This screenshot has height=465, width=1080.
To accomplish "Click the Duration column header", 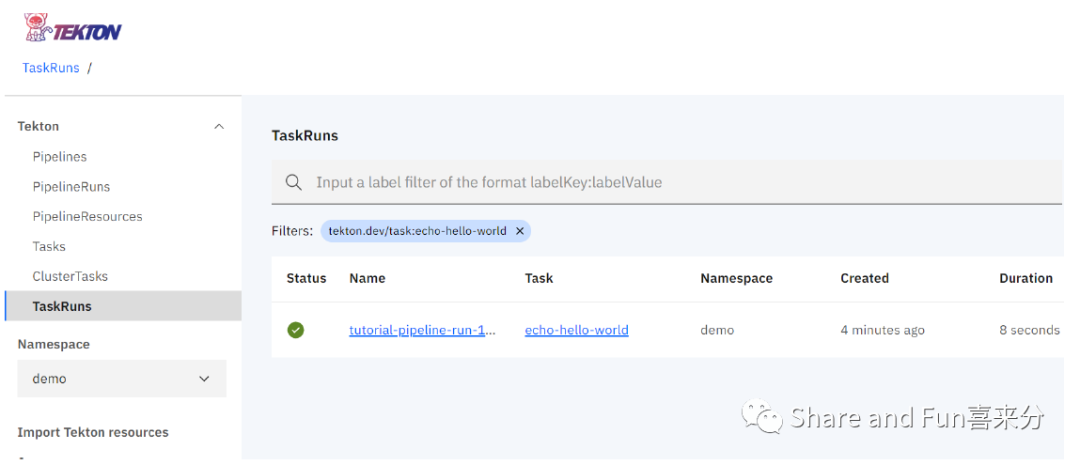I will click(1025, 279).
